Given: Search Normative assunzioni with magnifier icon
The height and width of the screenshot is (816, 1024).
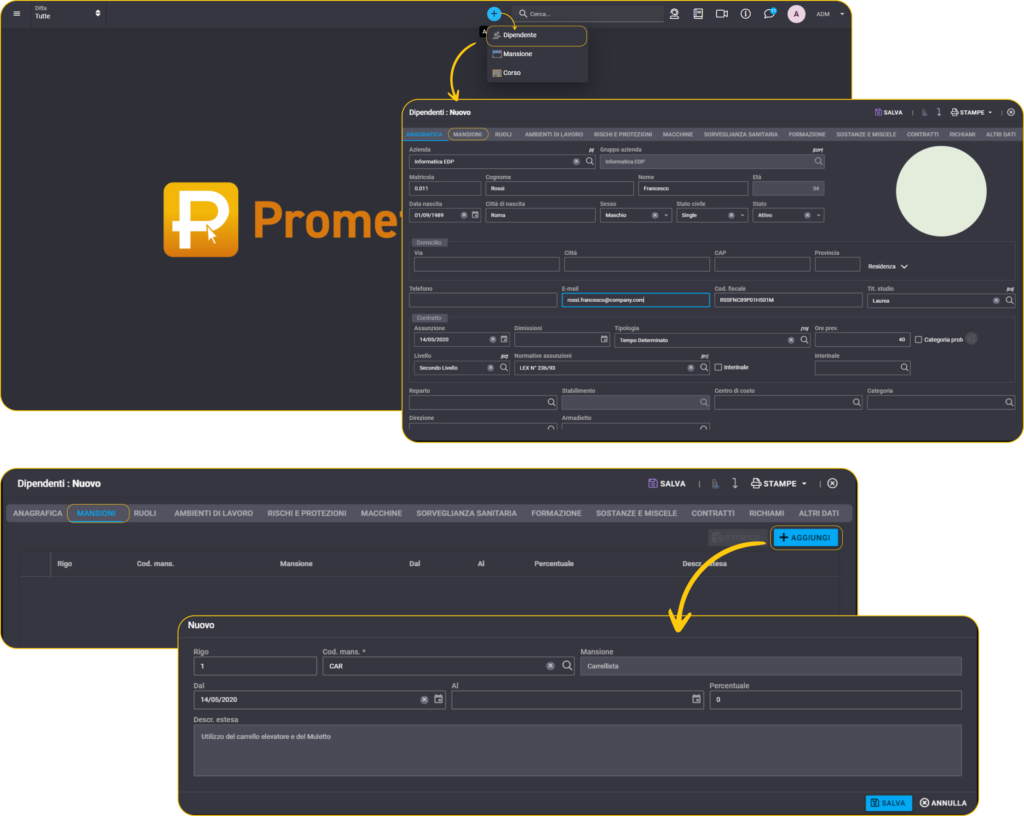Looking at the screenshot, I should point(704,368).
